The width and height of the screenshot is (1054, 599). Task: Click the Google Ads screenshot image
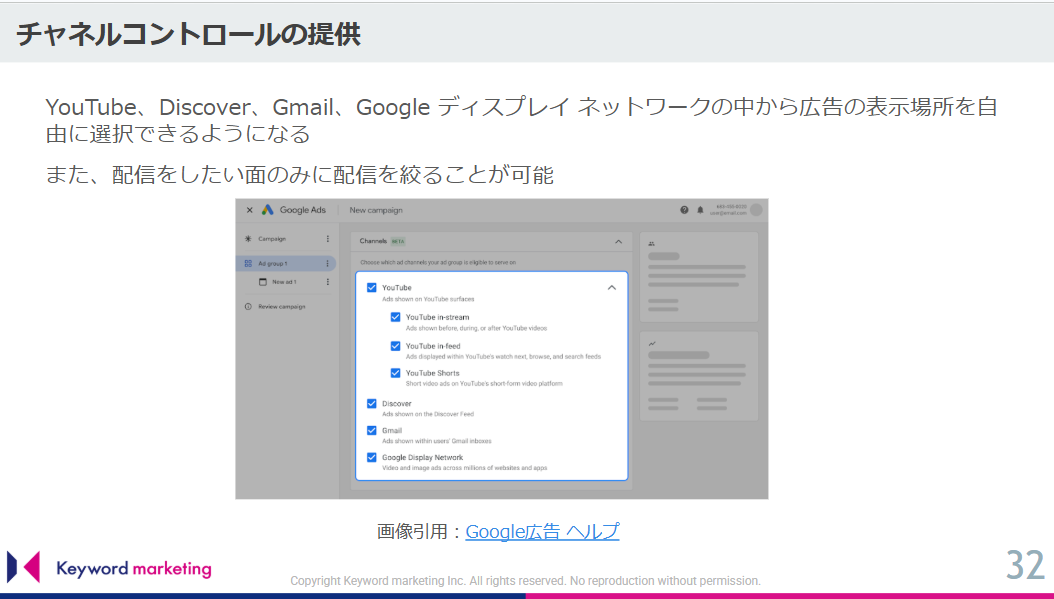(x=501, y=349)
